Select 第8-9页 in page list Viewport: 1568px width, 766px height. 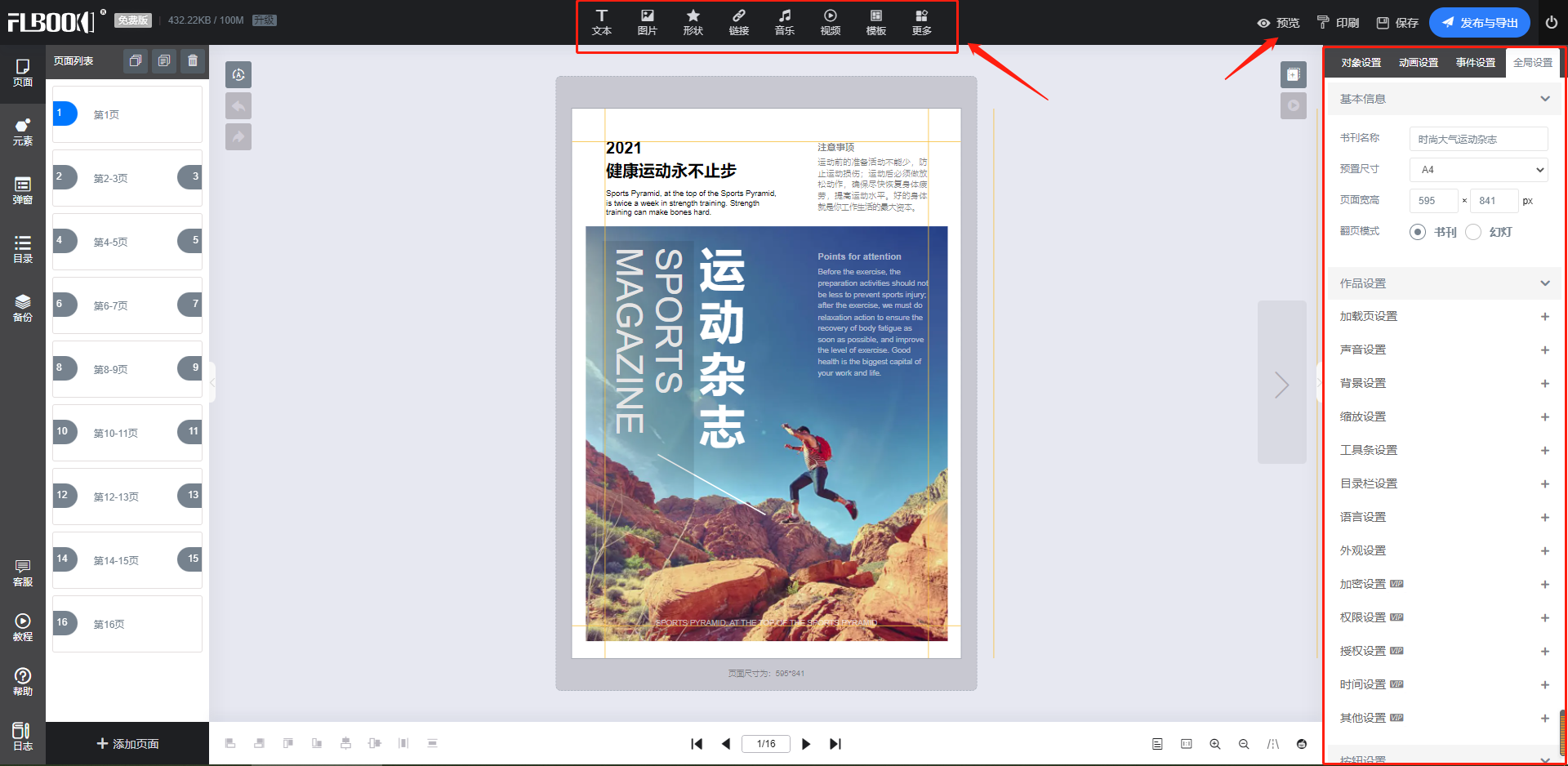127,369
